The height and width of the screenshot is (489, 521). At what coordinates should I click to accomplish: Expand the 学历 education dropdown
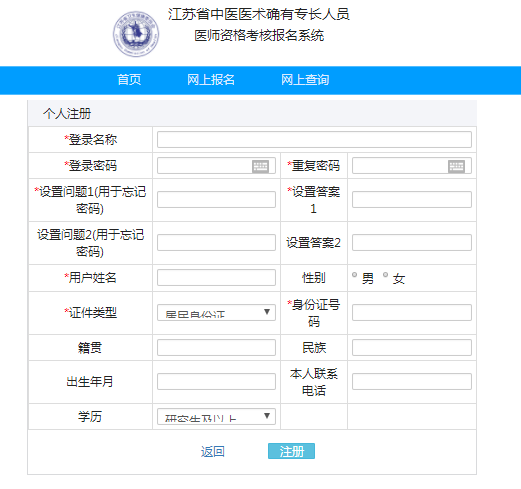[216, 416]
